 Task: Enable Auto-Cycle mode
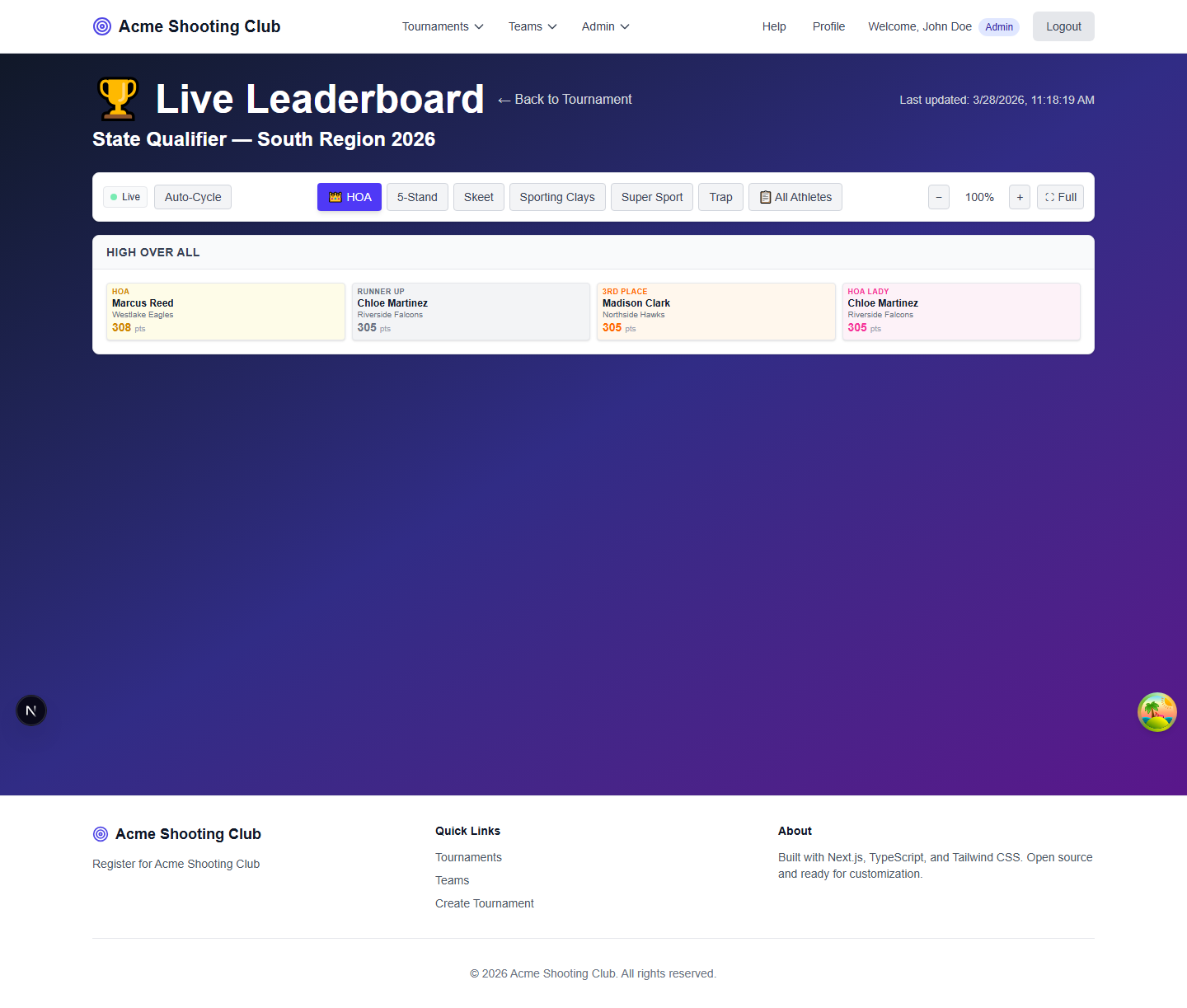[193, 197]
